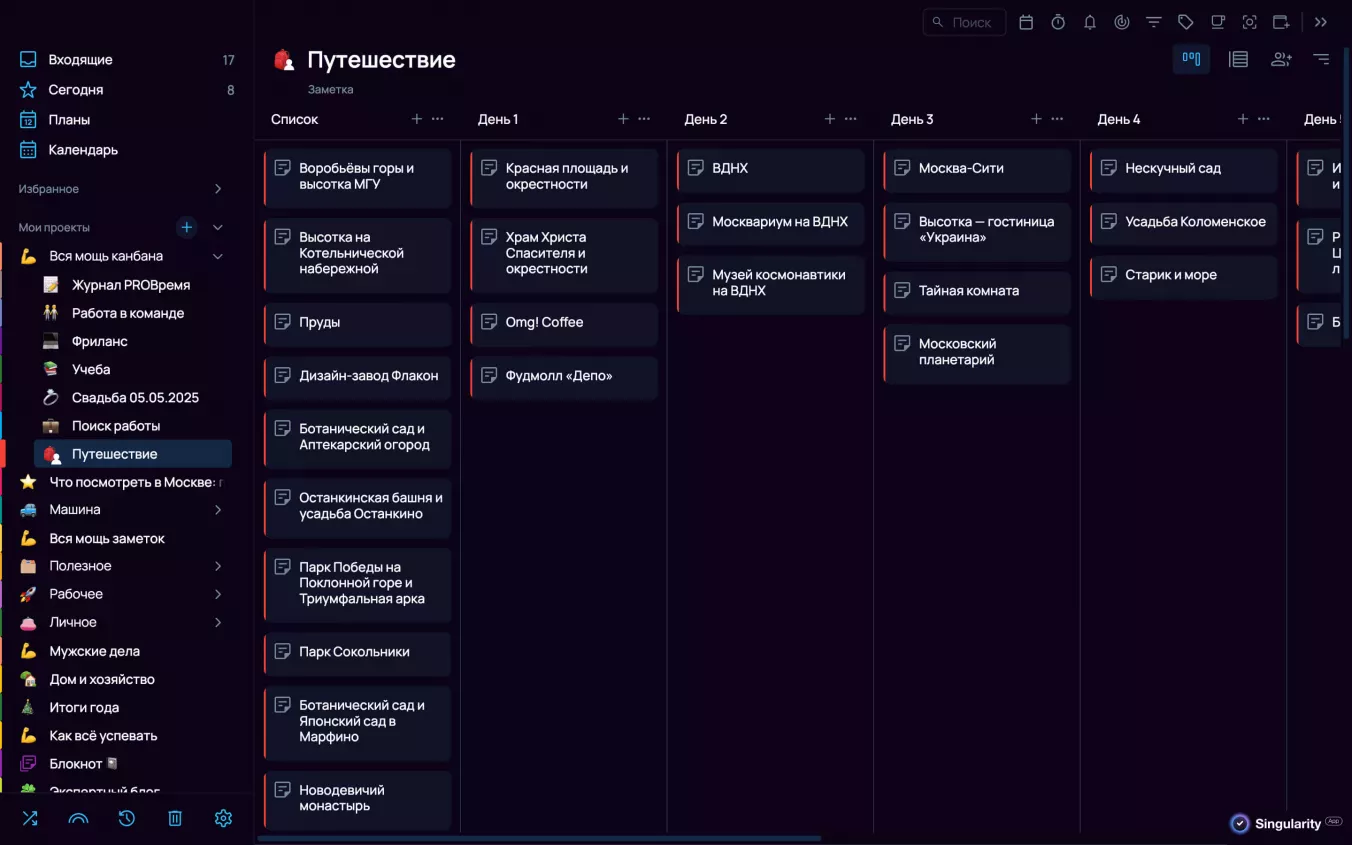Open the Москвариум на ВДНХ card
This screenshot has width=1352, height=845.
click(771, 222)
